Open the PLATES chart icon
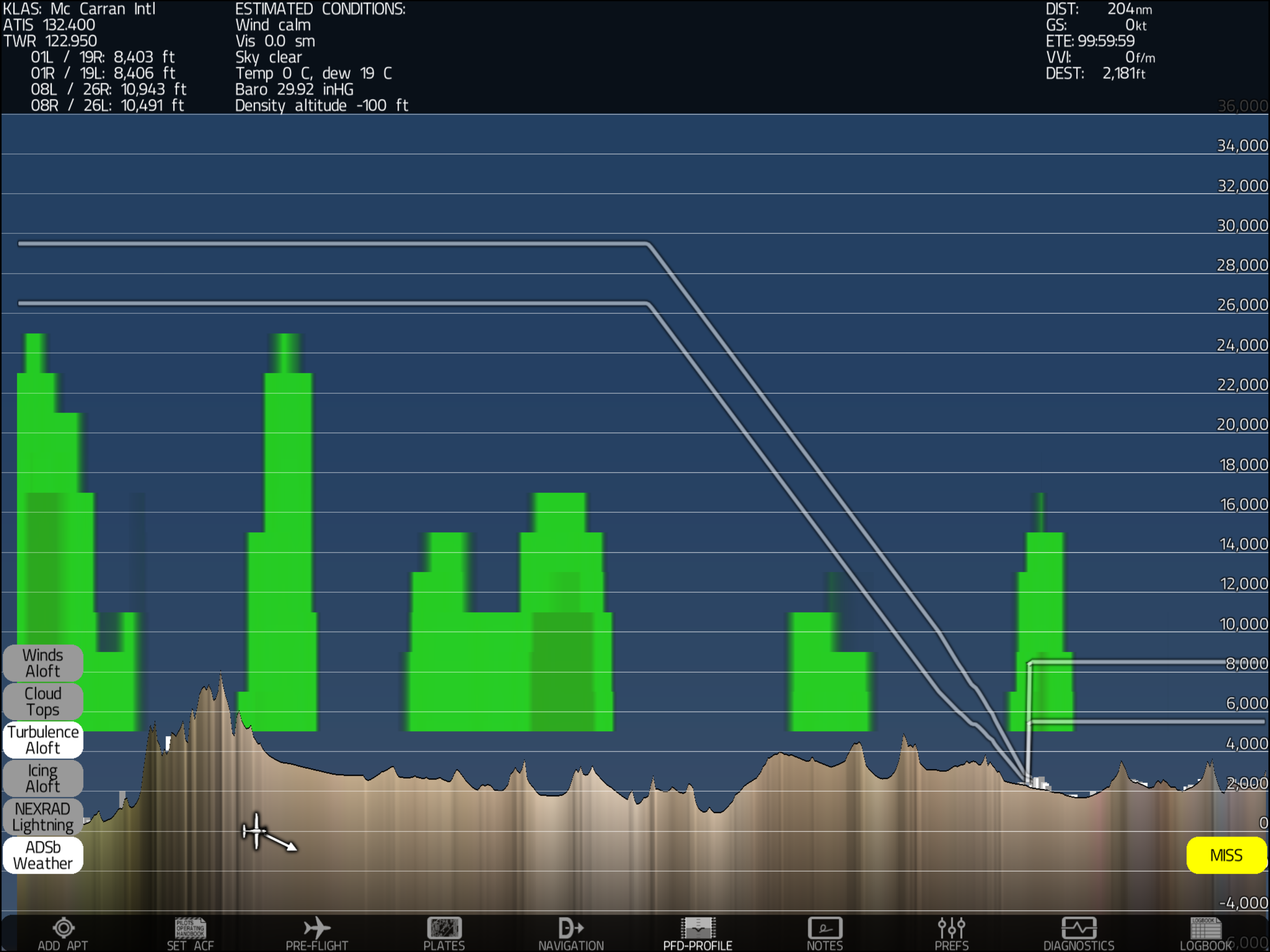 click(444, 928)
